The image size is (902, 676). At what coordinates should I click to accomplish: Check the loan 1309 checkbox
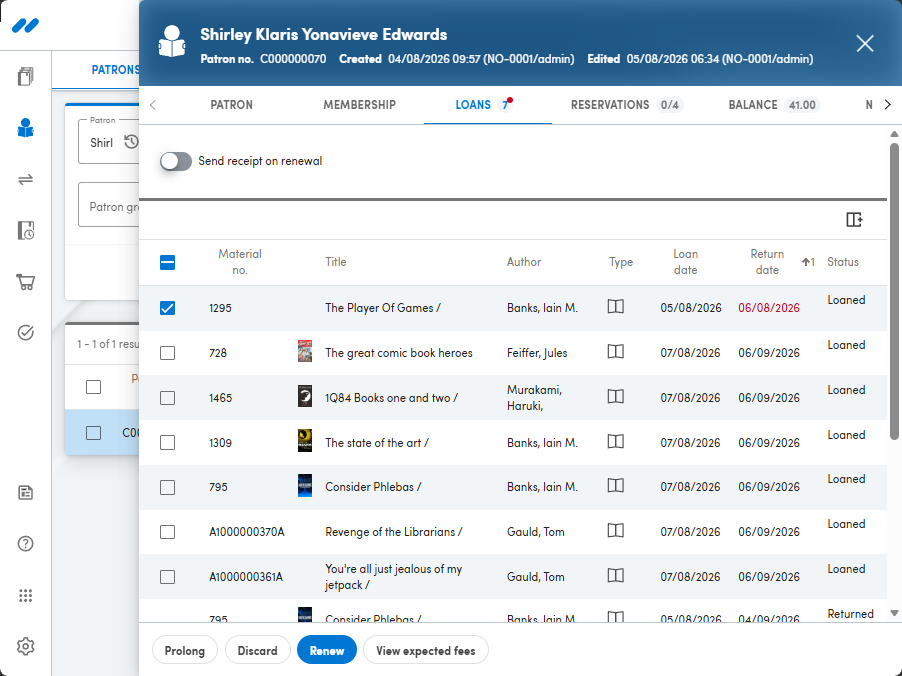[167, 442]
